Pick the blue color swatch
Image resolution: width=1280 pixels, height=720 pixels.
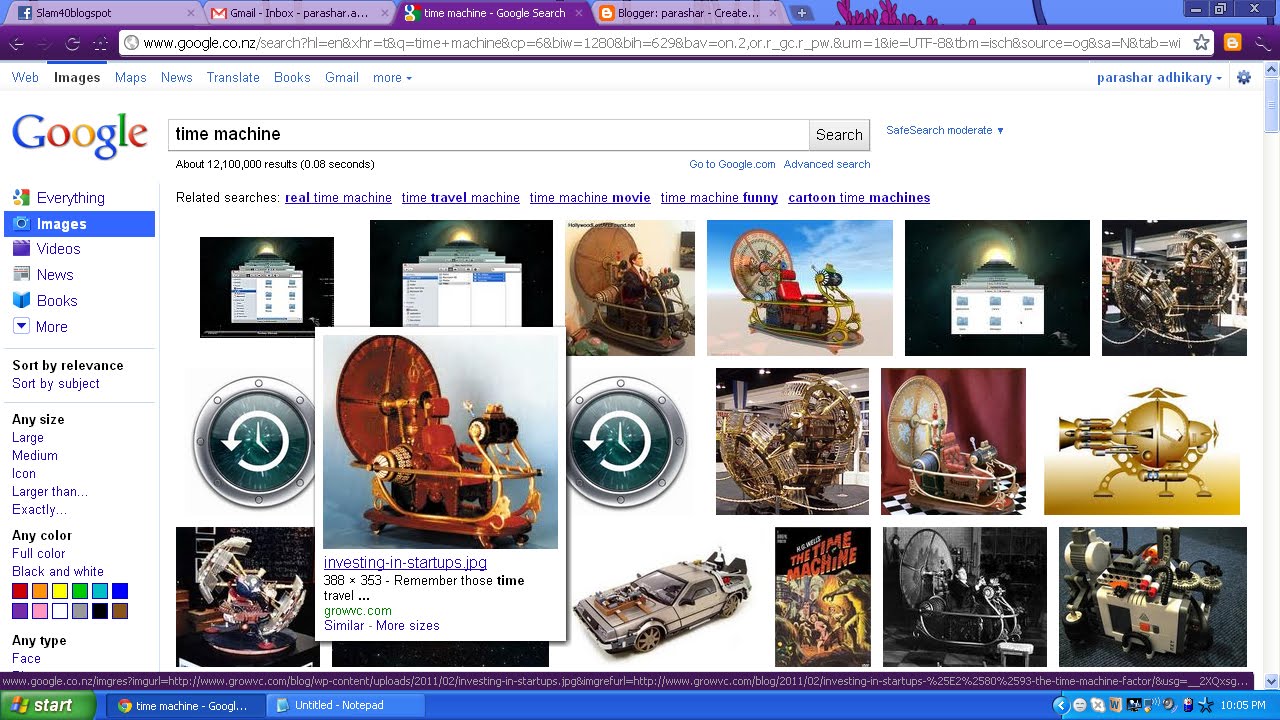pyautogui.click(x=120, y=591)
